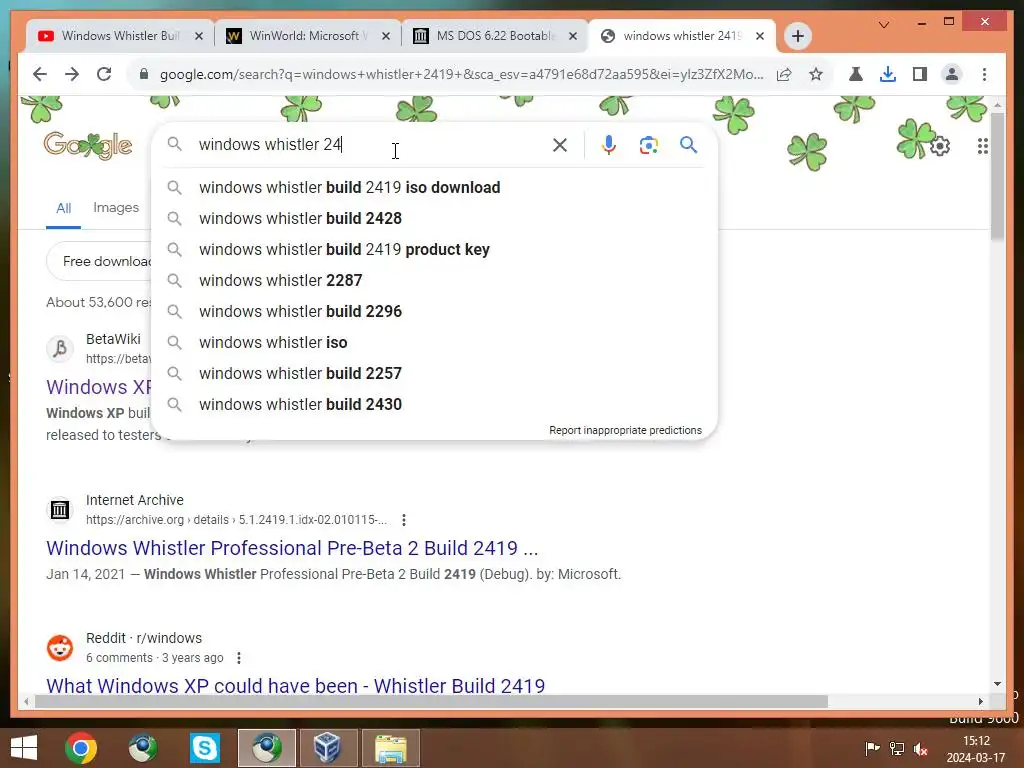Close the WinWorld tab
The width and height of the screenshot is (1024, 768).
386,36
